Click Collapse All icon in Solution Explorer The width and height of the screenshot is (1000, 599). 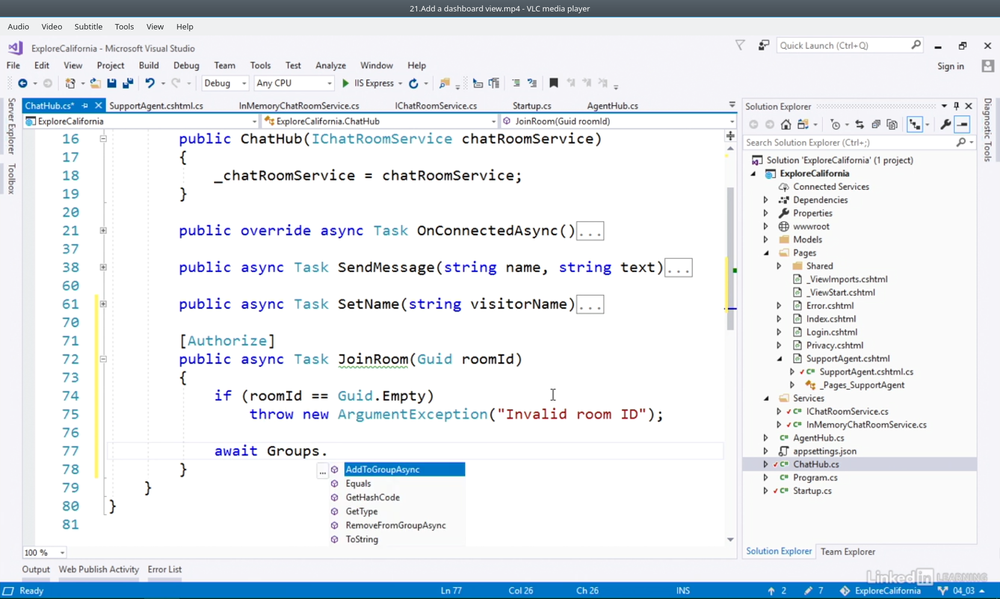(876, 124)
